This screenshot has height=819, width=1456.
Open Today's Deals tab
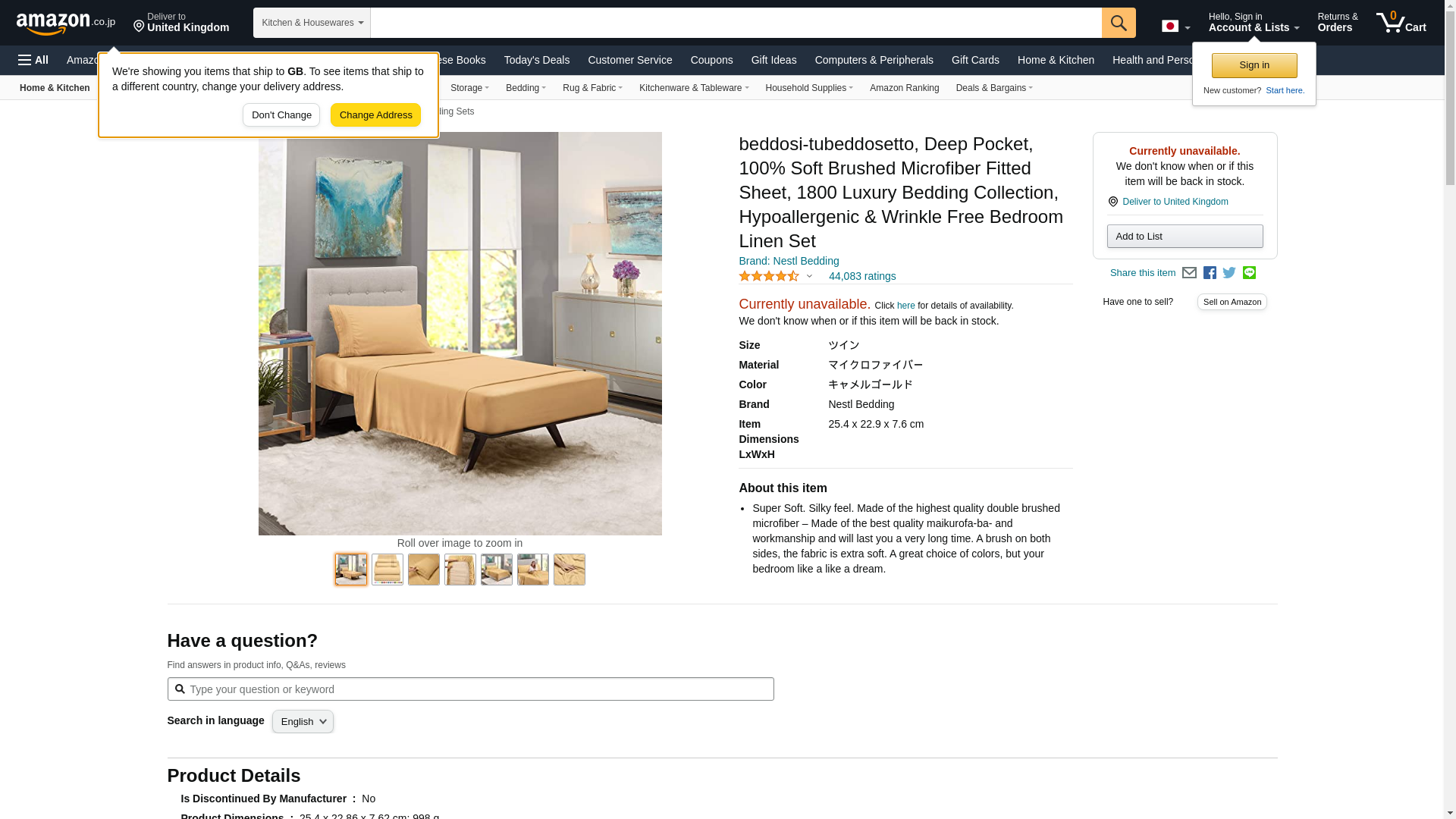536,60
